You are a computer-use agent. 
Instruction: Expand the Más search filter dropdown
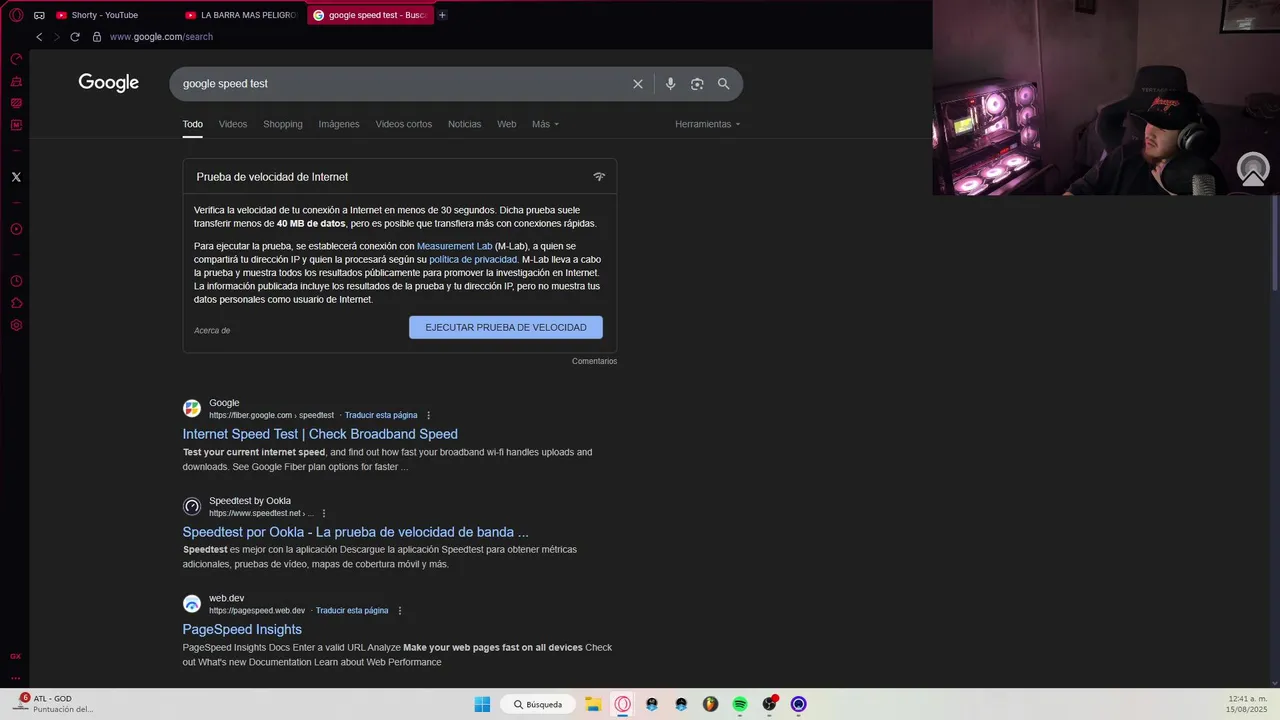pyautogui.click(x=545, y=124)
